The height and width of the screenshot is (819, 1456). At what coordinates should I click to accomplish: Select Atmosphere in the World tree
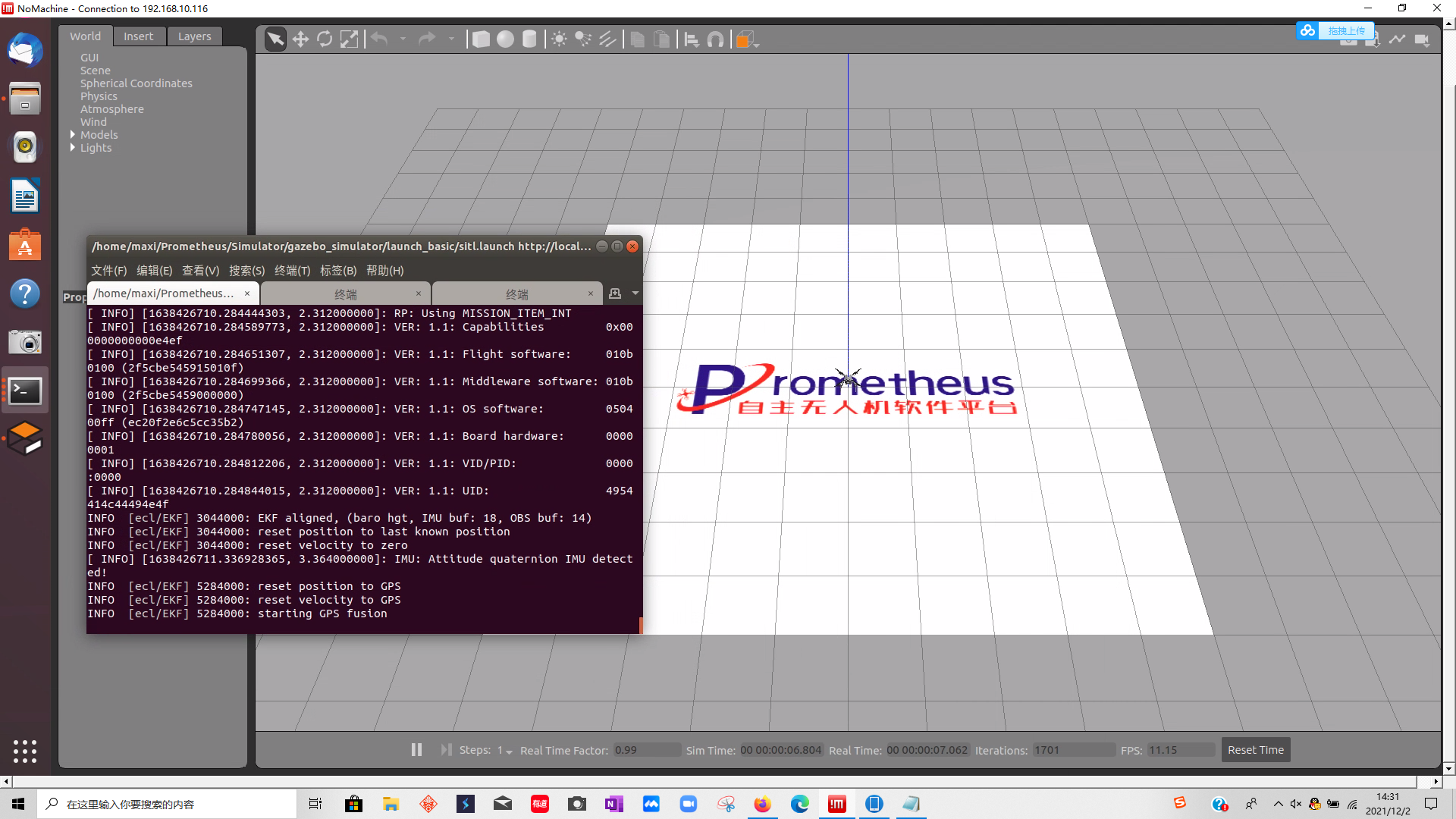(x=112, y=109)
